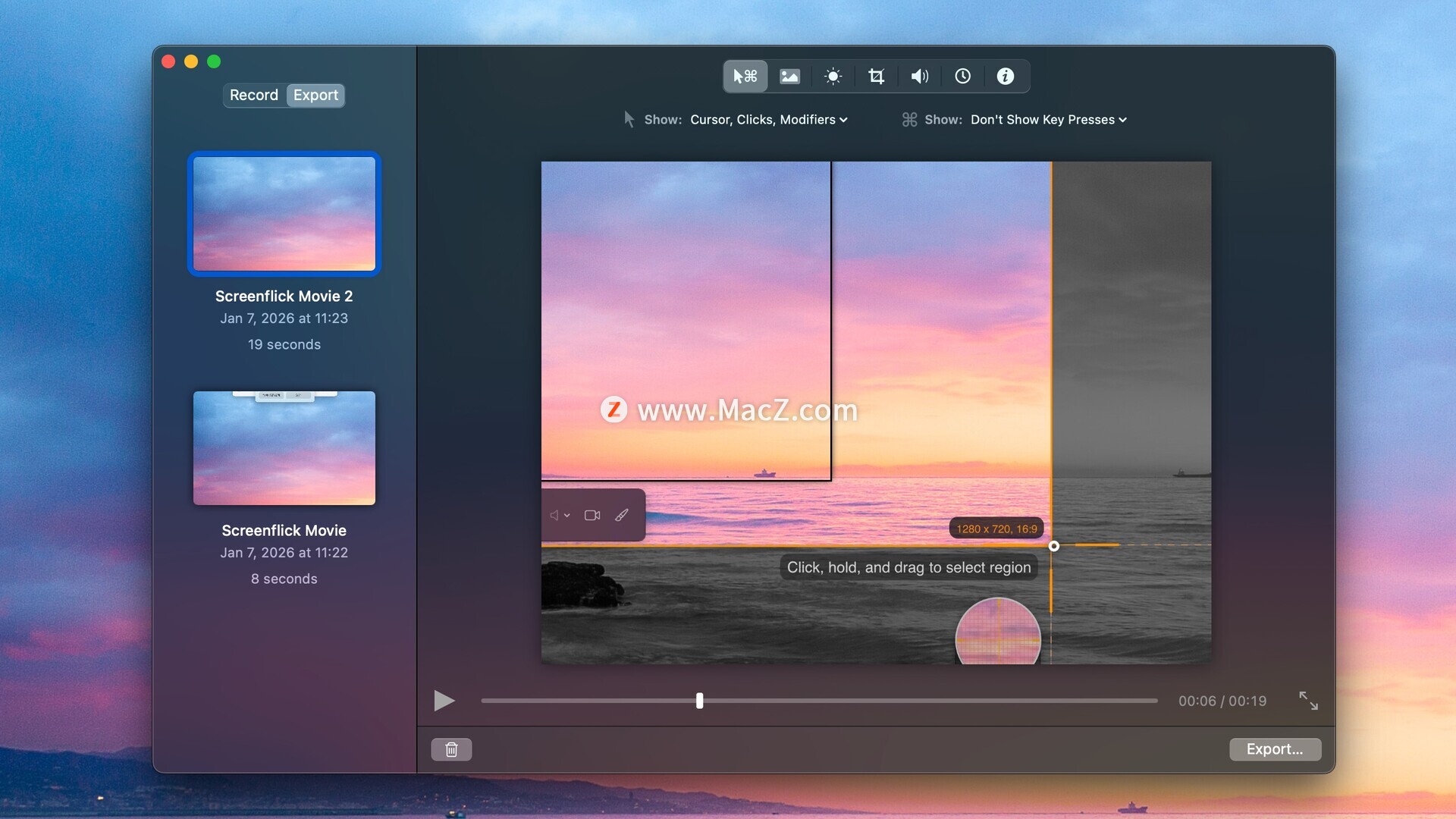
Task: Click the pencil annotate icon in preview
Action: click(x=622, y=515)
